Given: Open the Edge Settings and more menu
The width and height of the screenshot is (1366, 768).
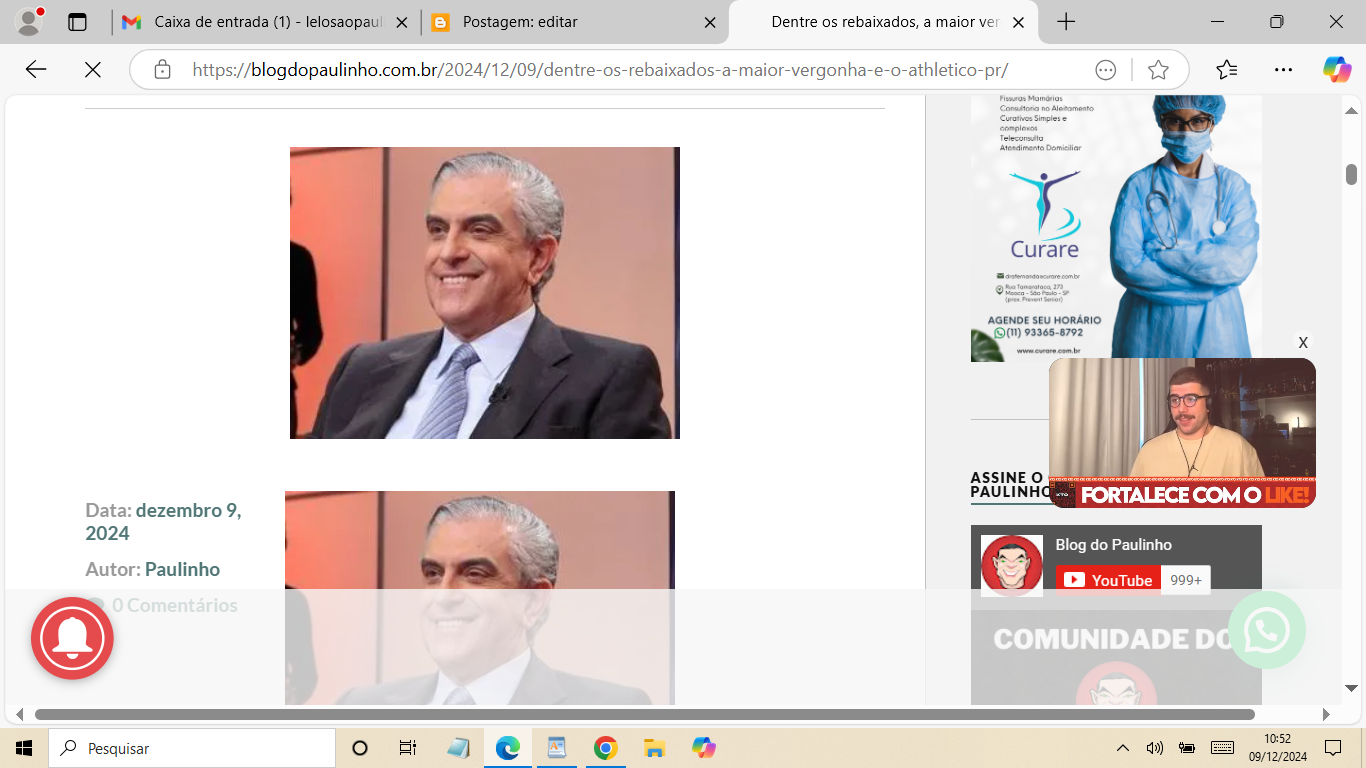Looking at the screenshot, I should (1283, 69).
